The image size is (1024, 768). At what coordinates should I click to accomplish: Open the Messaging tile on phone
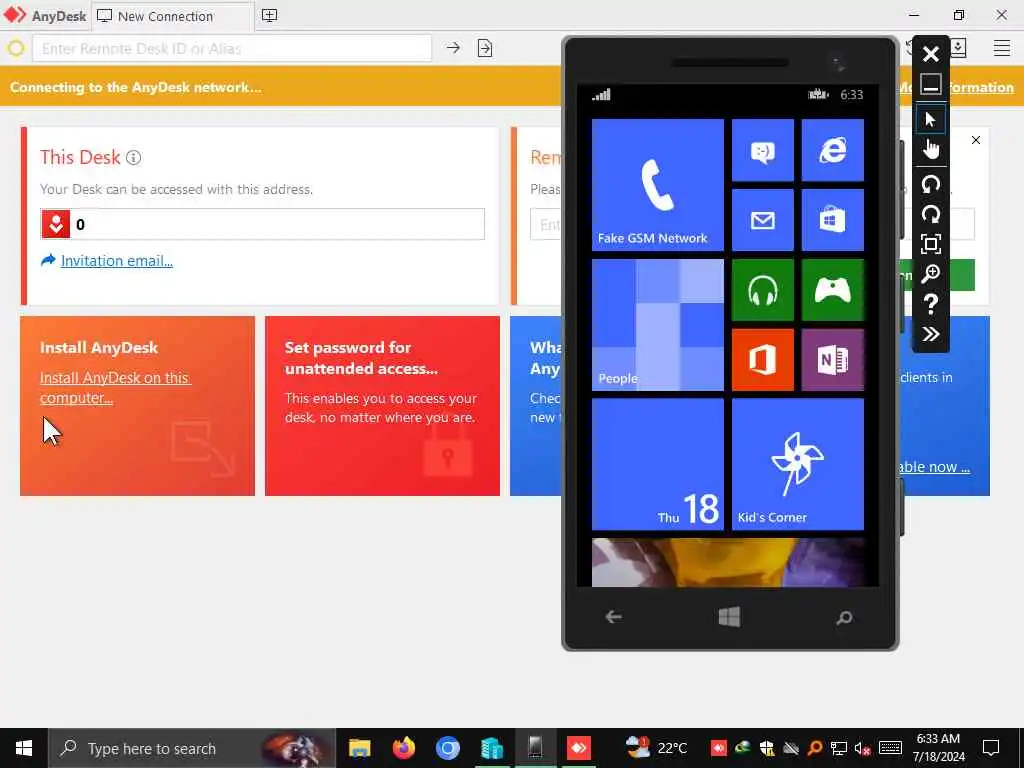pyautogui.click(x=763, y=150)
